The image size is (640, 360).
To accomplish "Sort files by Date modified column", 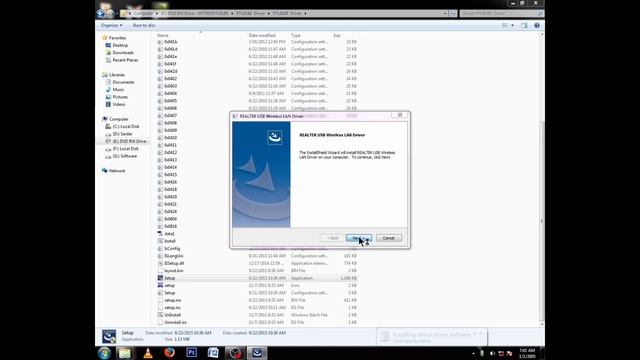I will tap(262, 36).
